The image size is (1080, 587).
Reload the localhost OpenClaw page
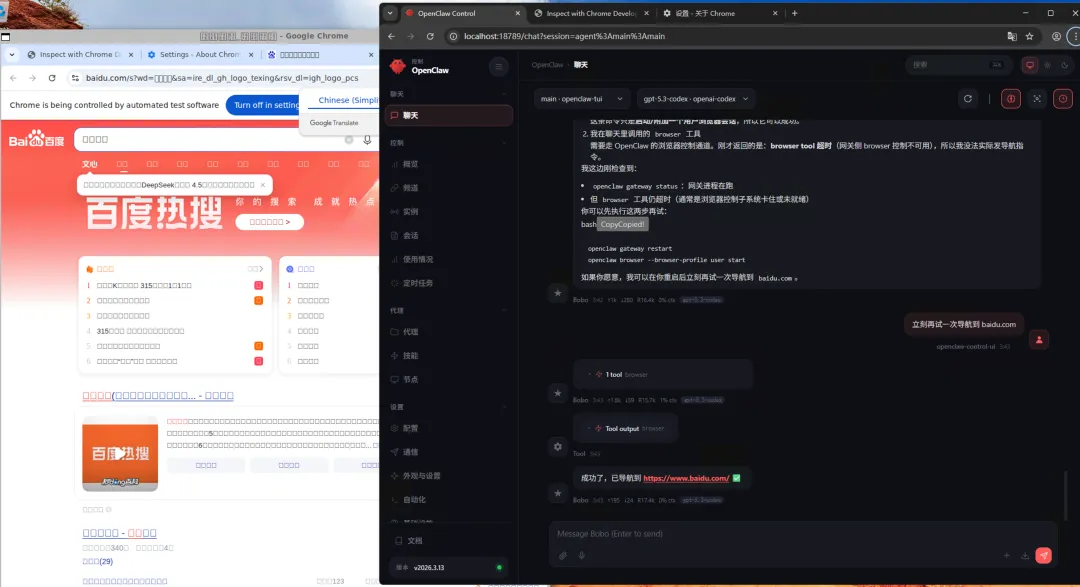[x=430, y=37]
